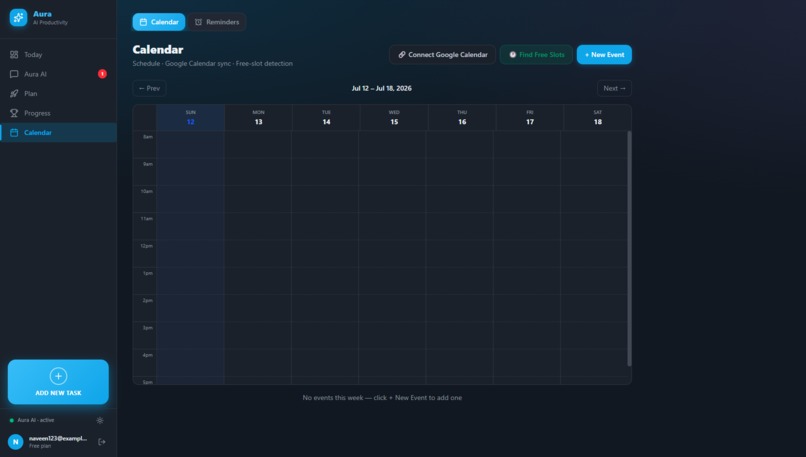
Task: Switch to the Reminders tab
Action: pyautogui.click(x=217, y=22)
